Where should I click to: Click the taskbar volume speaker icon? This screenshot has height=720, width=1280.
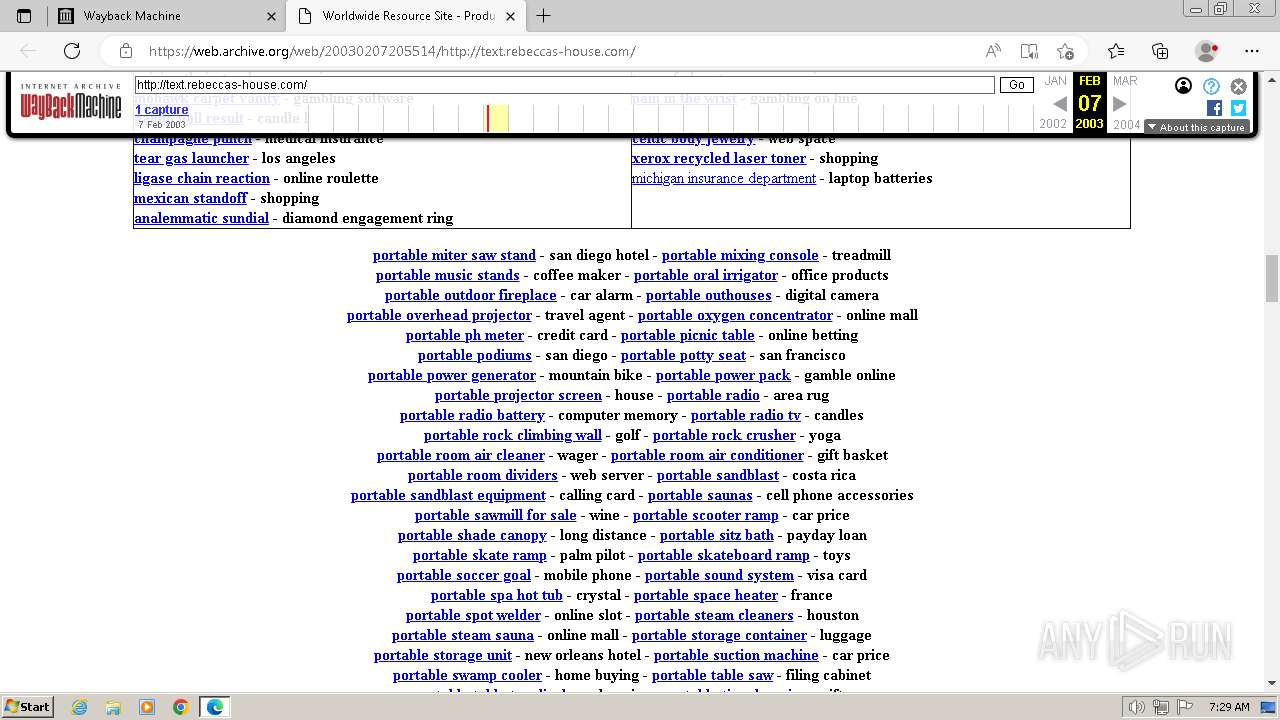click(1137, 707)
